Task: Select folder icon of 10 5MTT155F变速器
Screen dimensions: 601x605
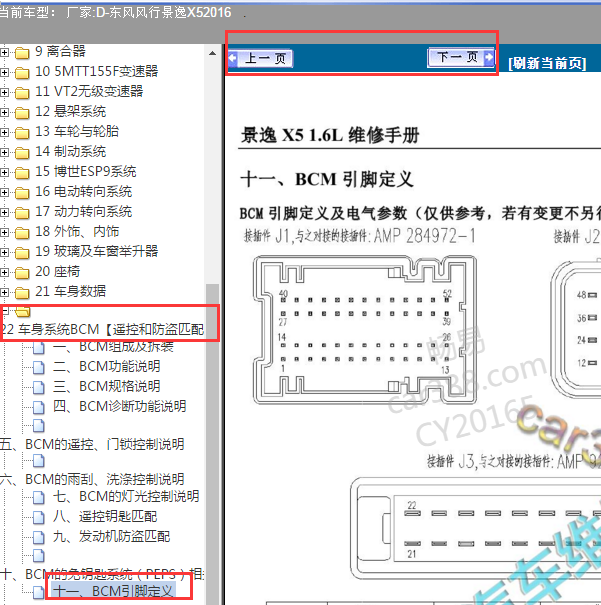Action: coord(22,73)
